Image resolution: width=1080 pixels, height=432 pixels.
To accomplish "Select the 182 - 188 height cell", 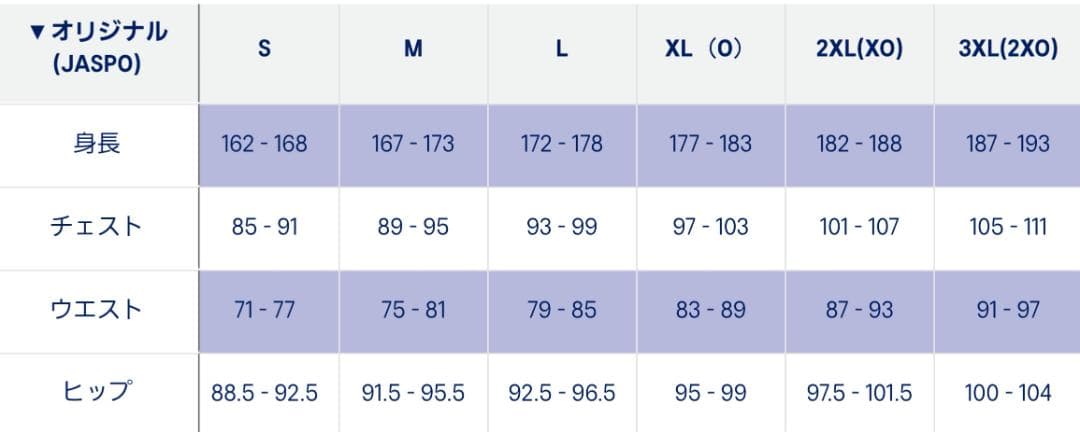I will 859,144.
